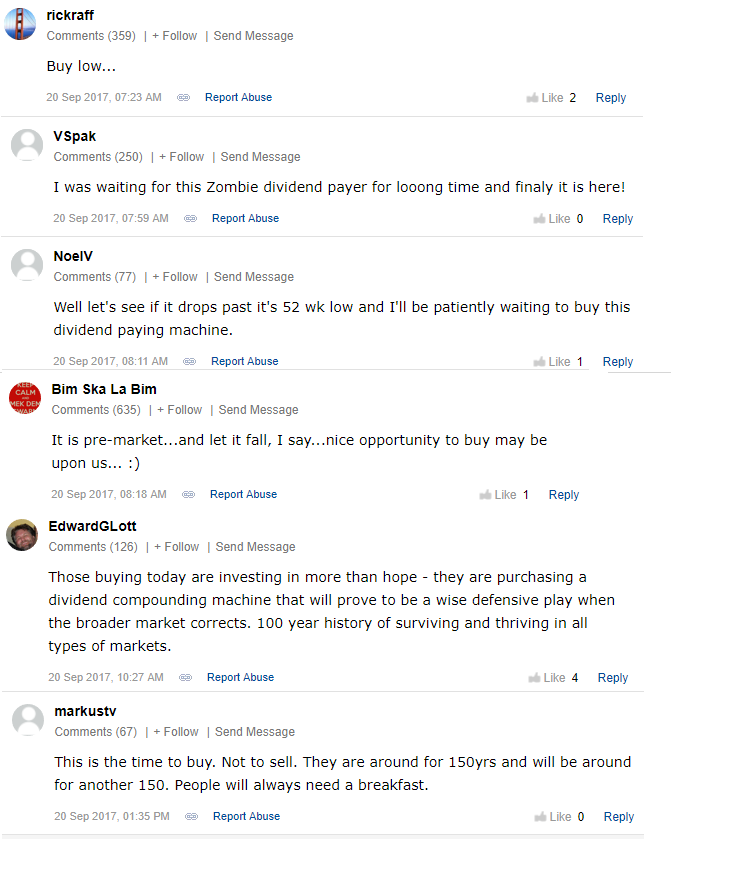Like rickraff's "Buy low..." comment
The height and width of the screenshot is (875, 730).
pyautogui.click(x=545, y=98)
